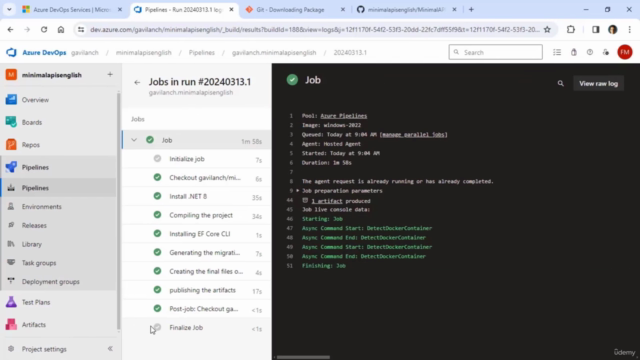Open the browser side panel icon
The height and width of the screenshot is (360, 640).
click(x=596, y=29)
